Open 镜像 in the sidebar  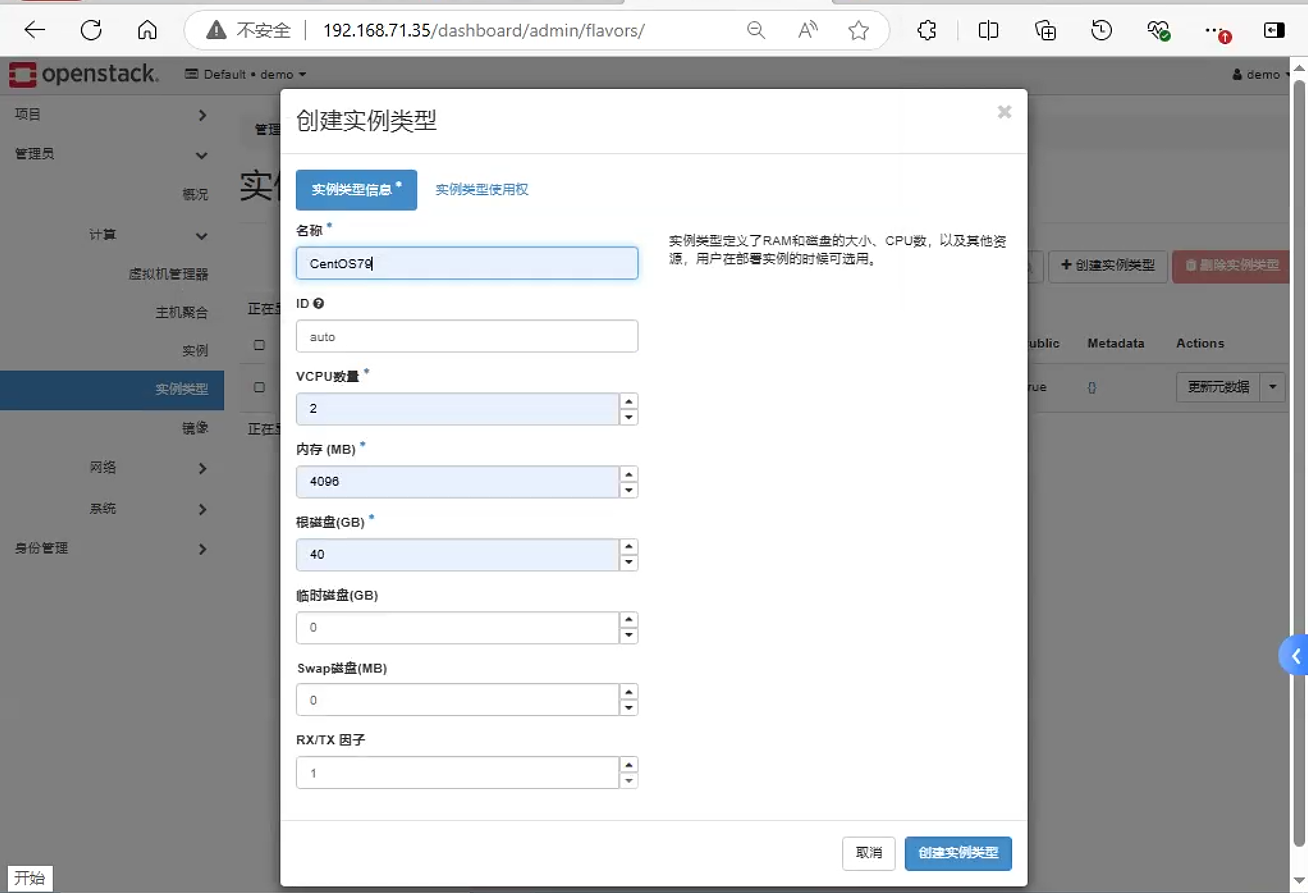pyautogui.click(x=195, y=427)
